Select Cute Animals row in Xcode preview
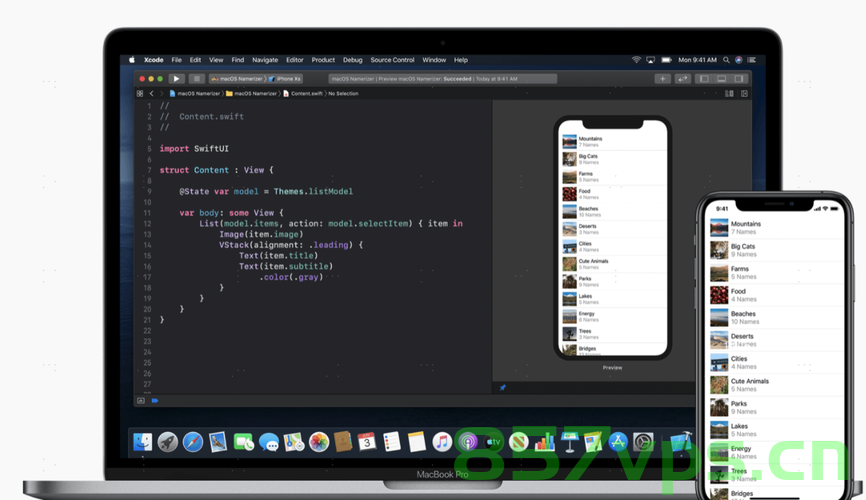The width and height of the screenshot is (866, 500). point(613,264)
